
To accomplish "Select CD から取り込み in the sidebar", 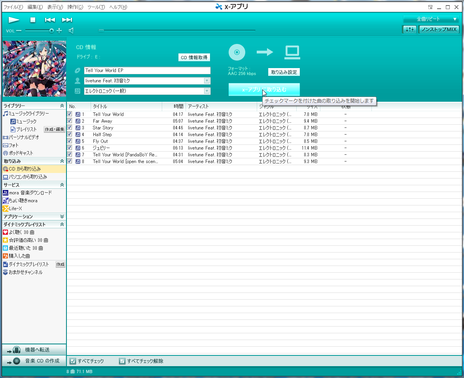I will pyautogui.click(x=34, y=169).
